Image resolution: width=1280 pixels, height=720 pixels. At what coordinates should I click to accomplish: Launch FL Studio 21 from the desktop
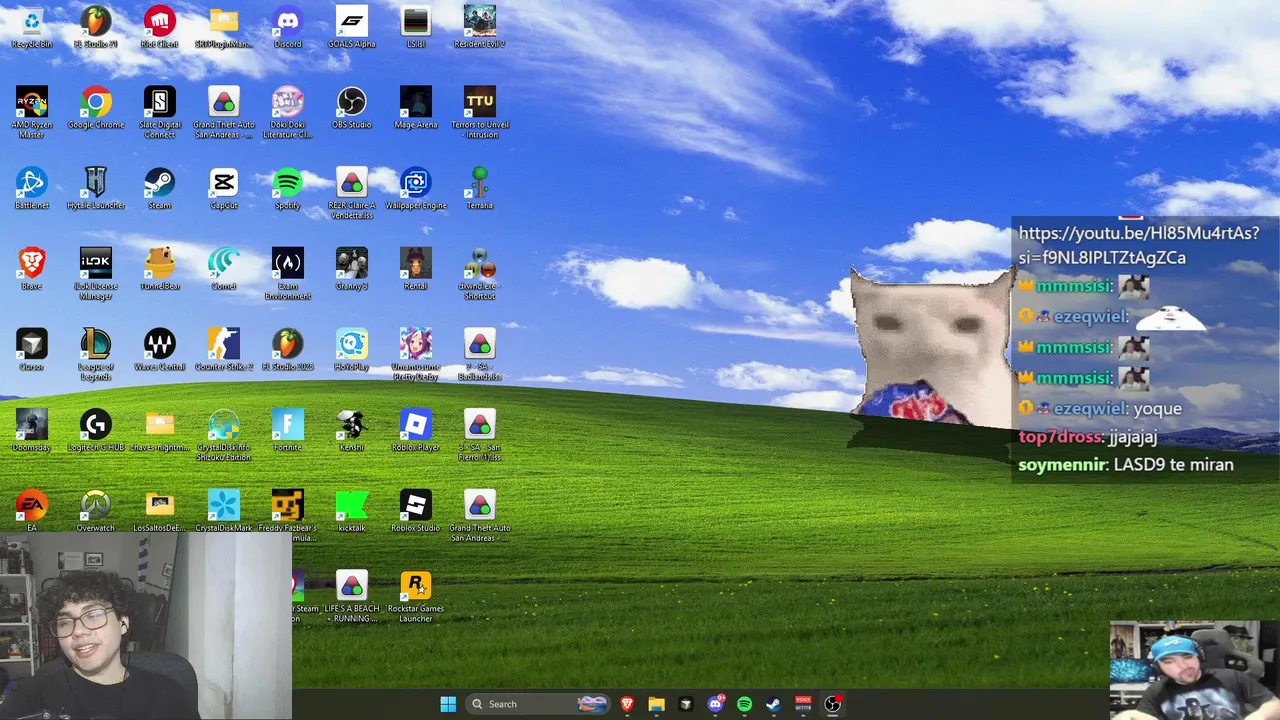coord(96,27)
